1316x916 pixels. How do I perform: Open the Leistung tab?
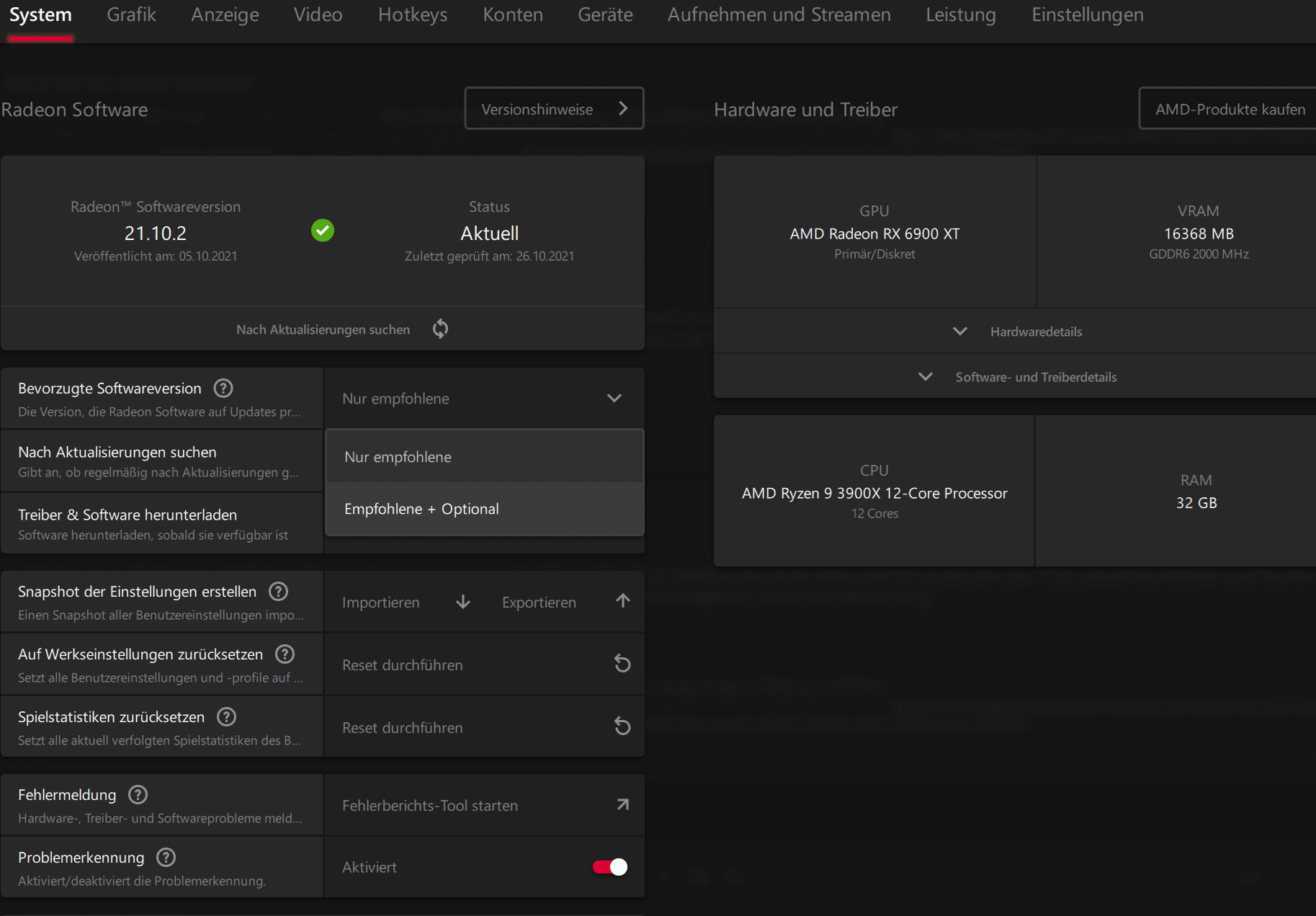click(x=961, y=15)
